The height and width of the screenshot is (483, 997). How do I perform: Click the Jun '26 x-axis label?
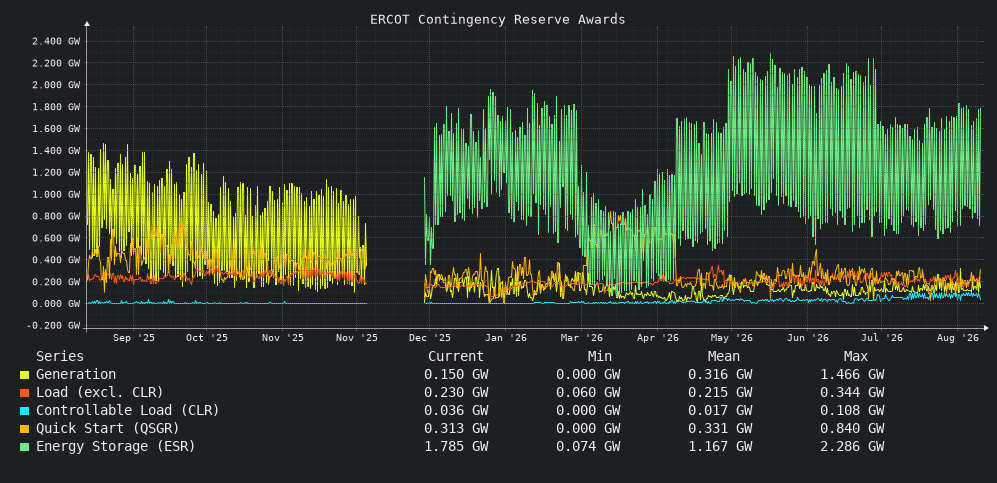[808, 338]
